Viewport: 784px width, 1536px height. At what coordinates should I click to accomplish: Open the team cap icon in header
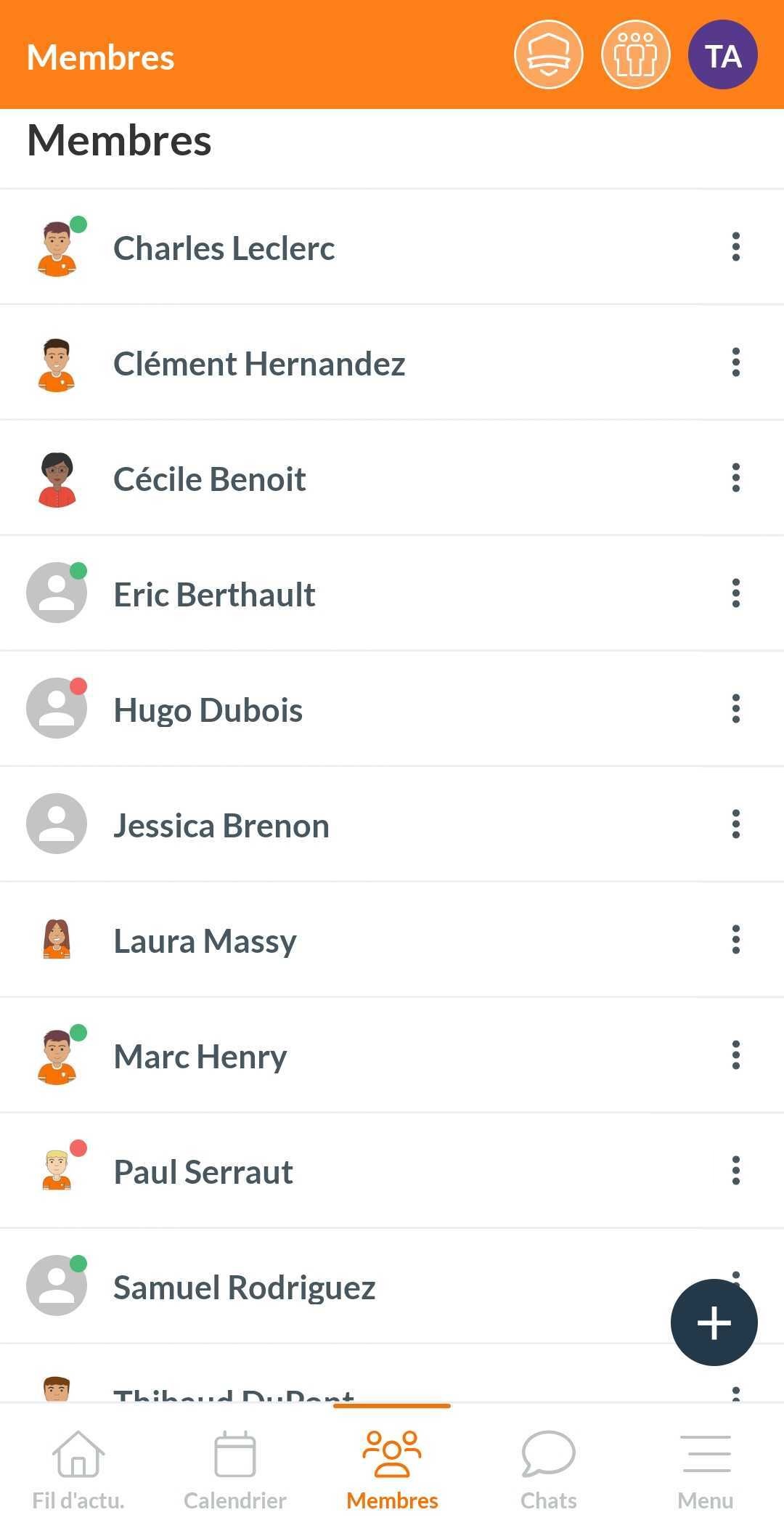[548, 55]
